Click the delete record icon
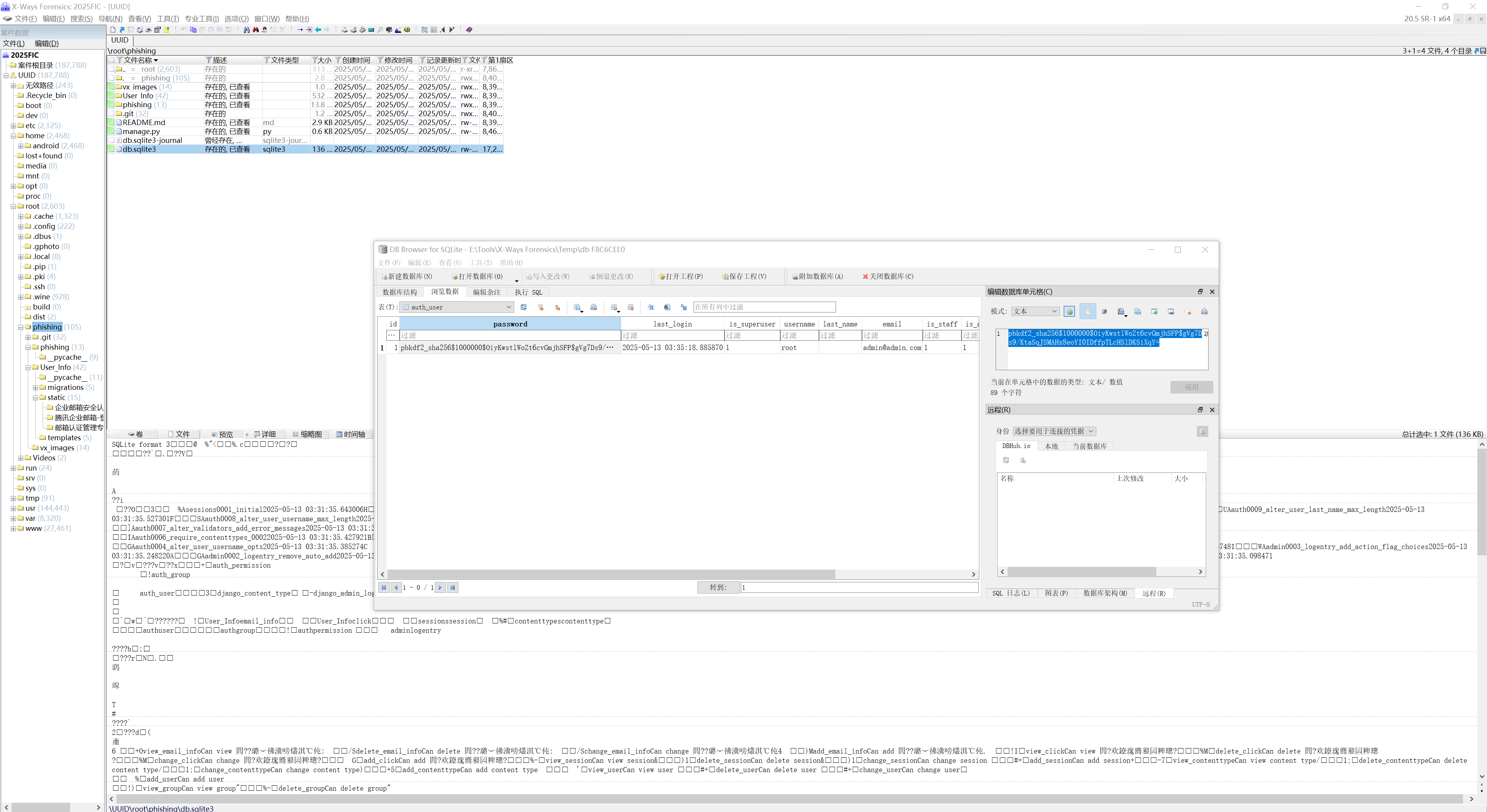This screenshot has height=812, width=1487. [630, 307]
